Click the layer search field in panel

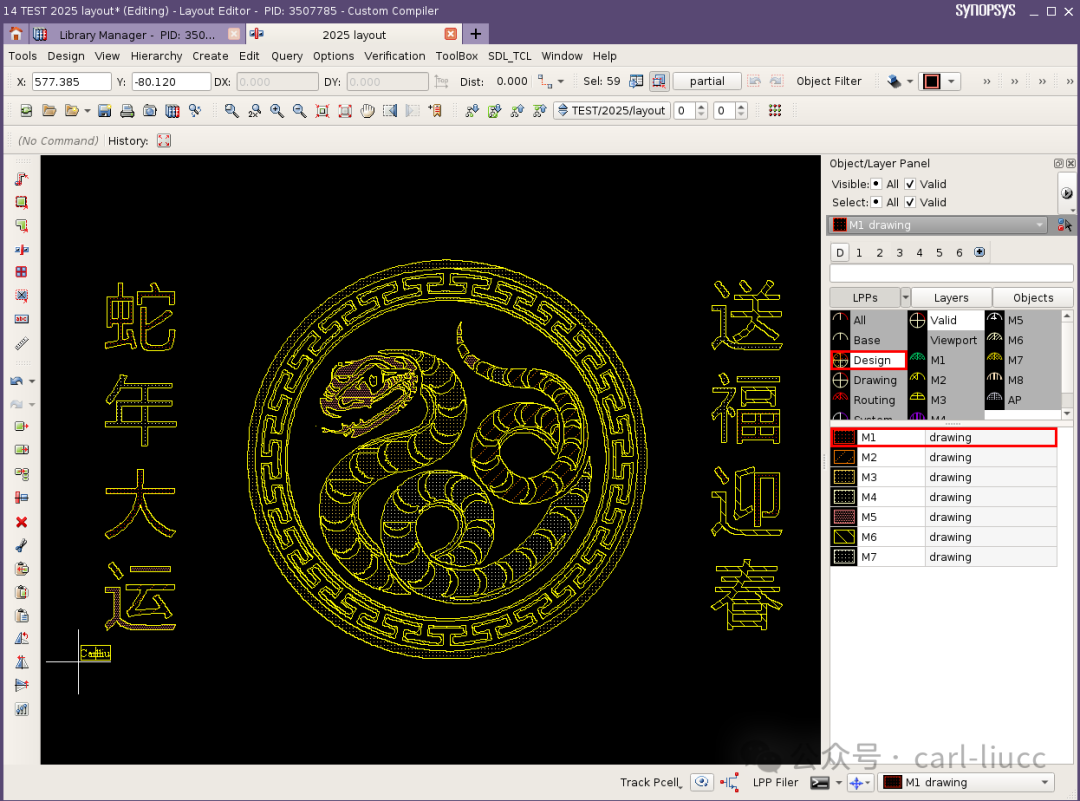951,273
